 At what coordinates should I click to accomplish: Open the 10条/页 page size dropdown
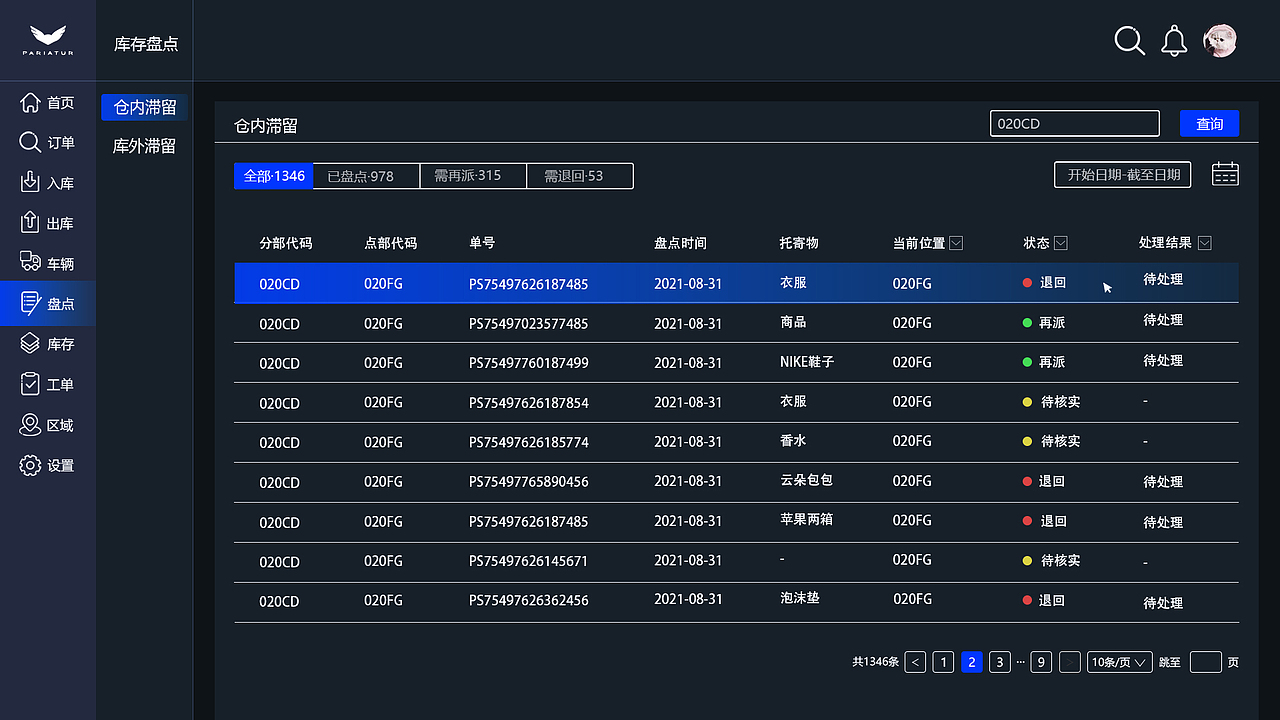click(1118, 662)
